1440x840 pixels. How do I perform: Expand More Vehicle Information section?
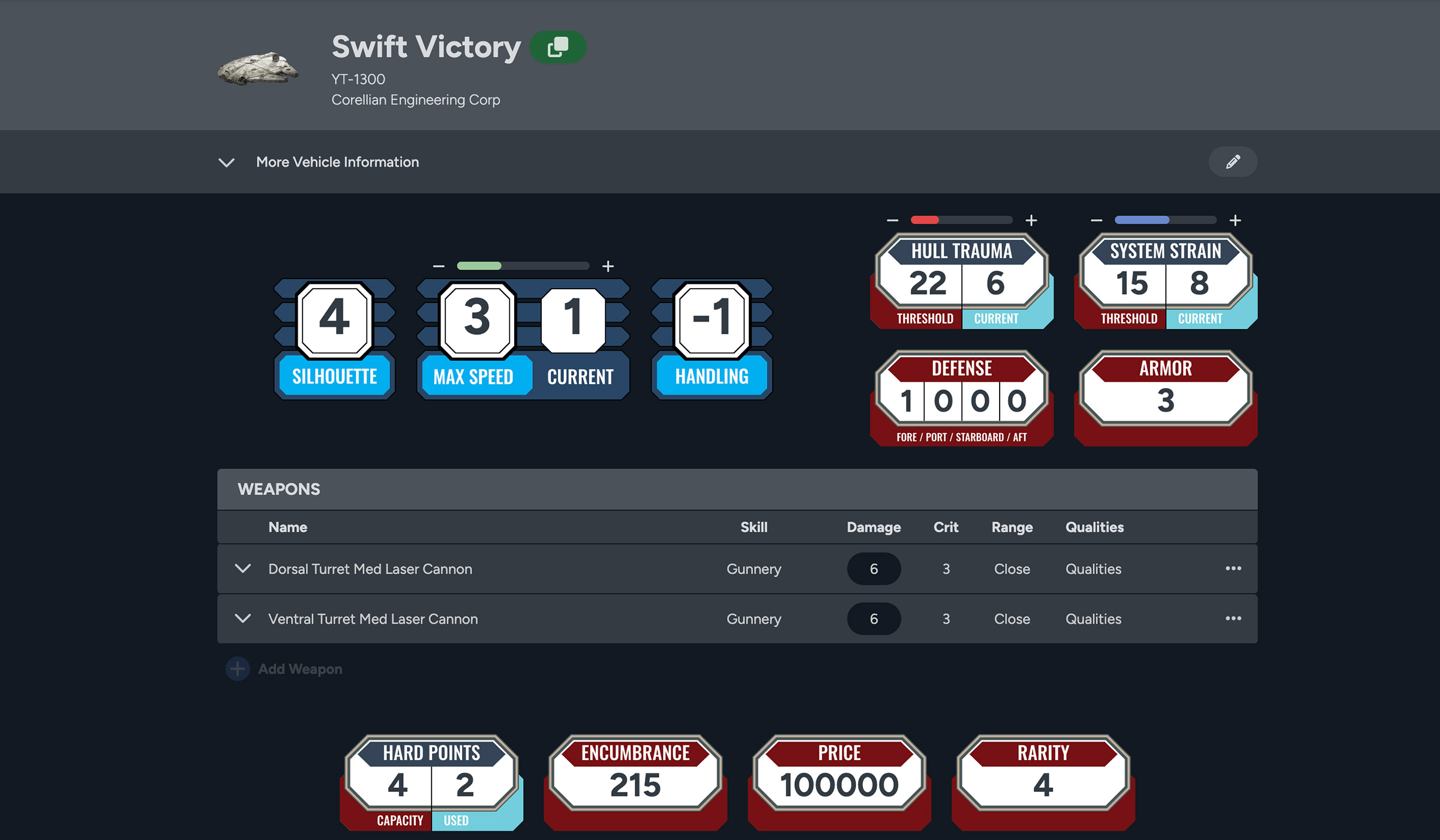226,163
